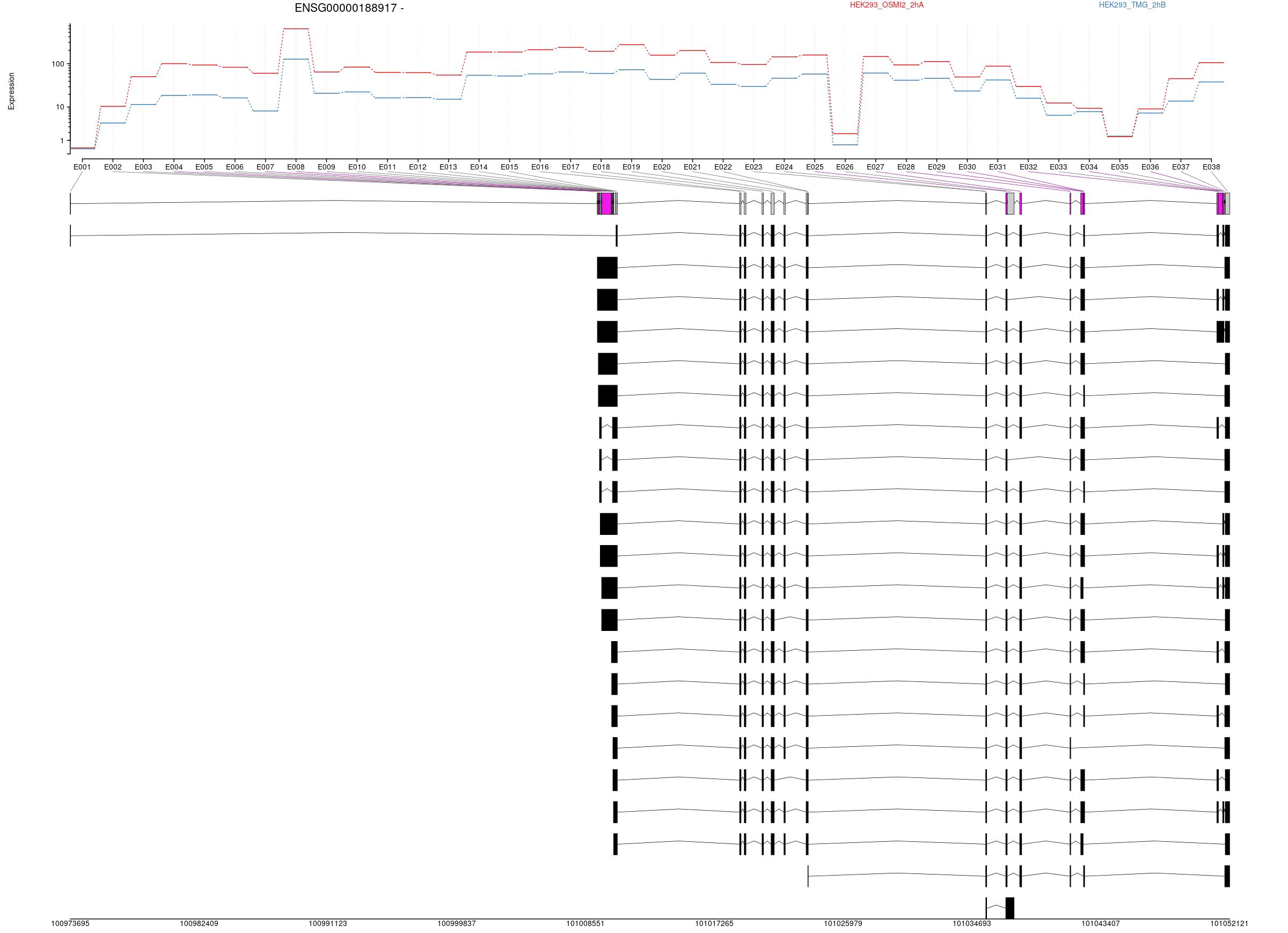Screen dimensions: 1288x933
Task: Click exon label E005
Action: pos(204,167)
